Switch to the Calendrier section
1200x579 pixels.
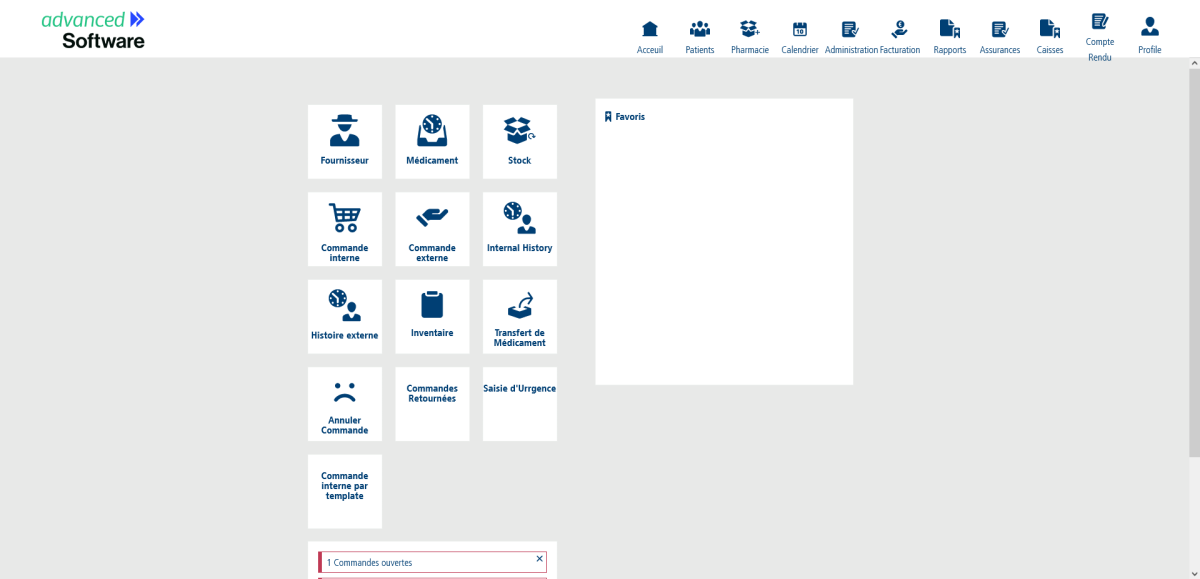click(x=799, y=37)
